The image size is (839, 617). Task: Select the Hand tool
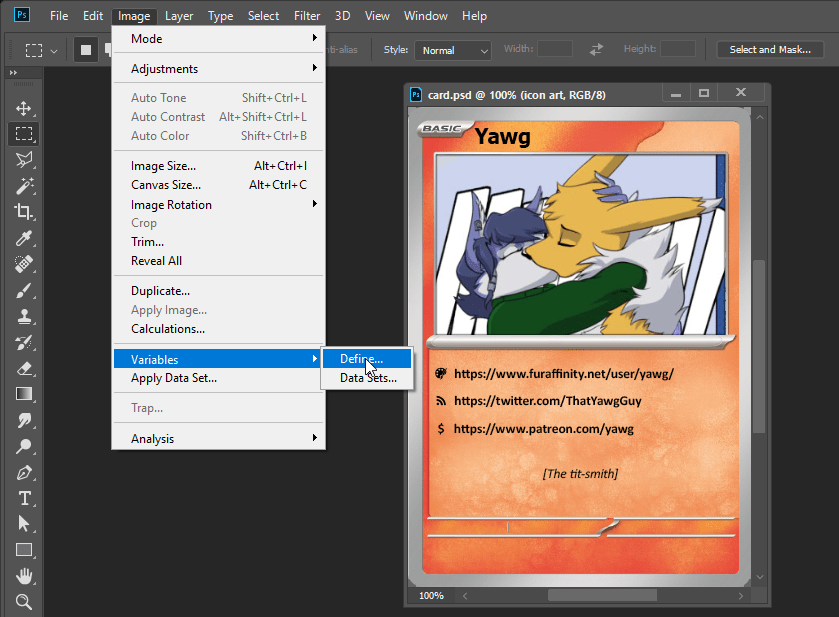[24, 576]
